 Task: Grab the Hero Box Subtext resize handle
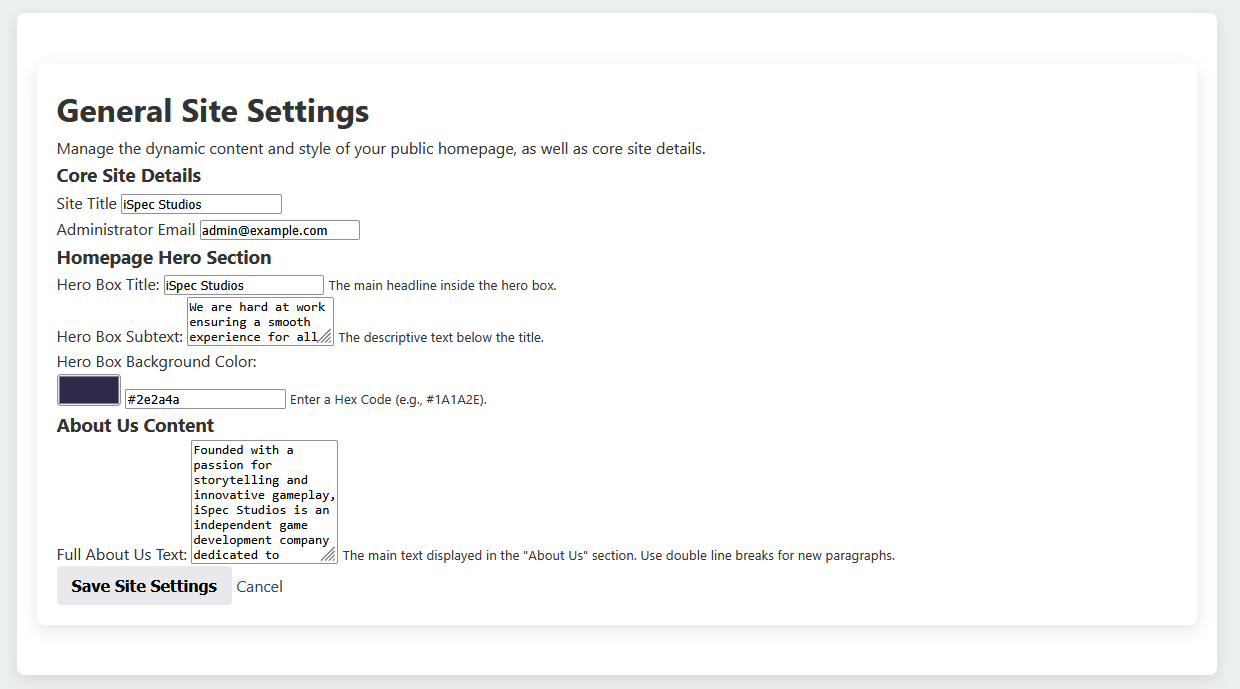(x=326, y=338)
